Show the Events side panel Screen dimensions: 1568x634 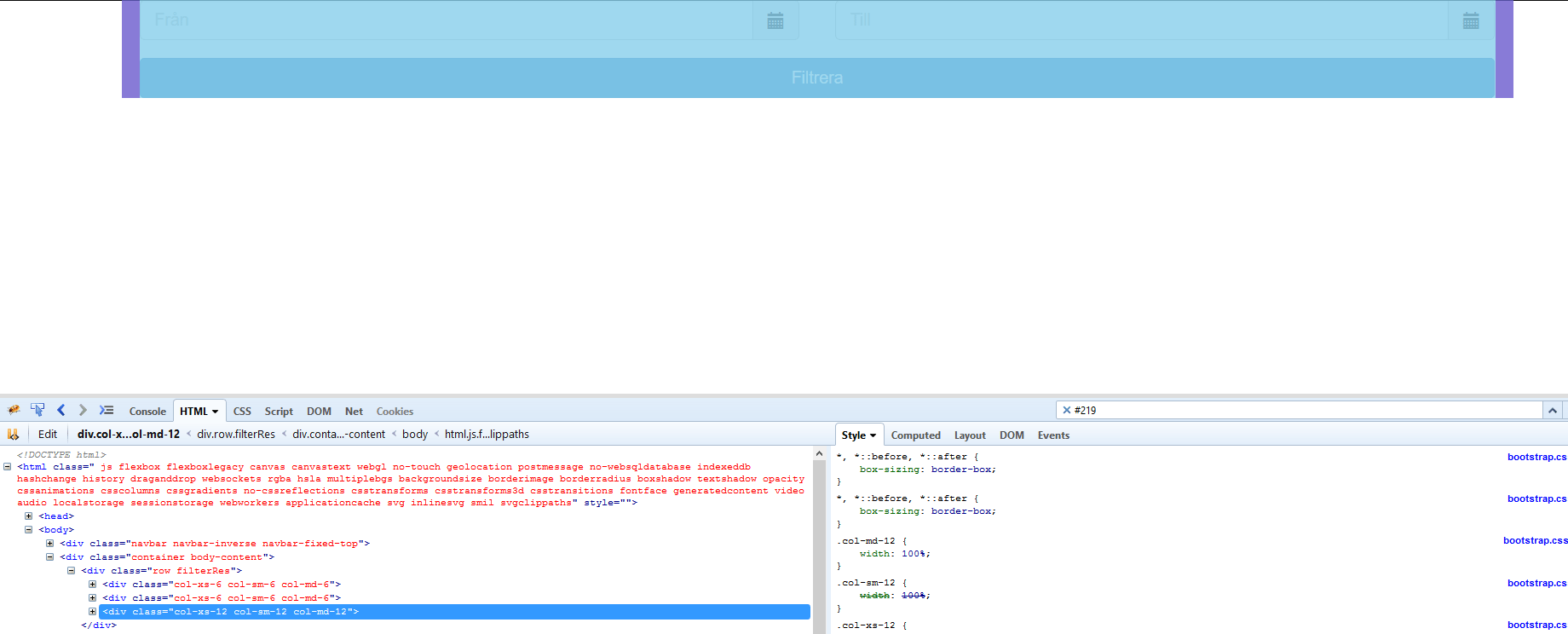(1053, 435)
